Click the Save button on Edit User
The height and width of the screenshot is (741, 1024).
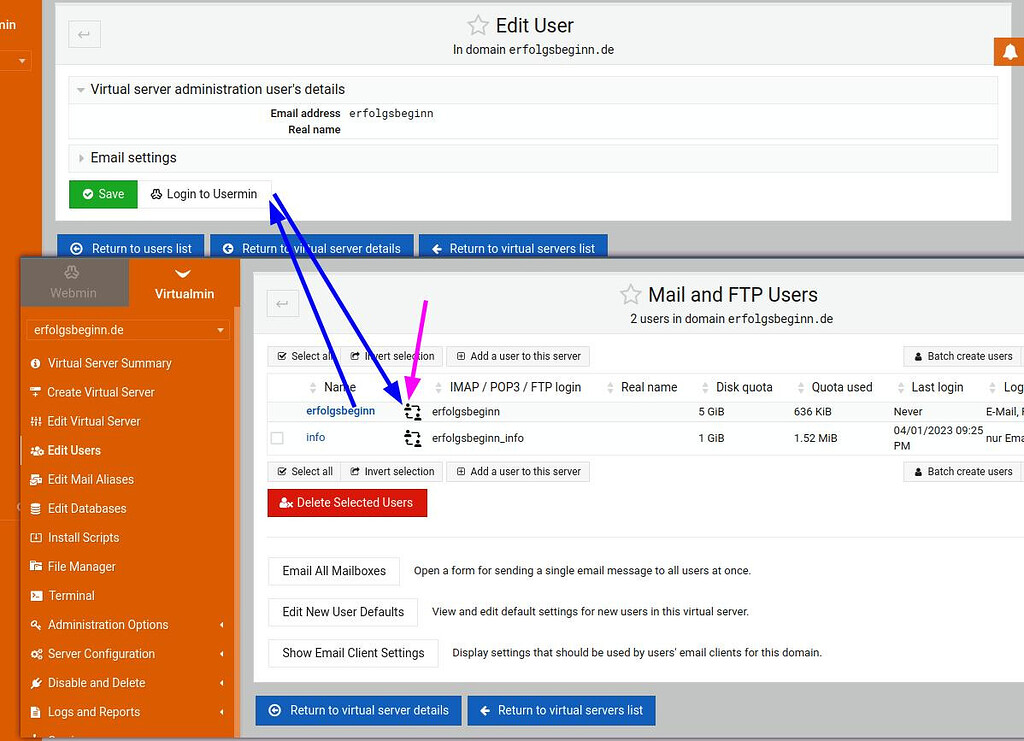click(x=103, y=194)
